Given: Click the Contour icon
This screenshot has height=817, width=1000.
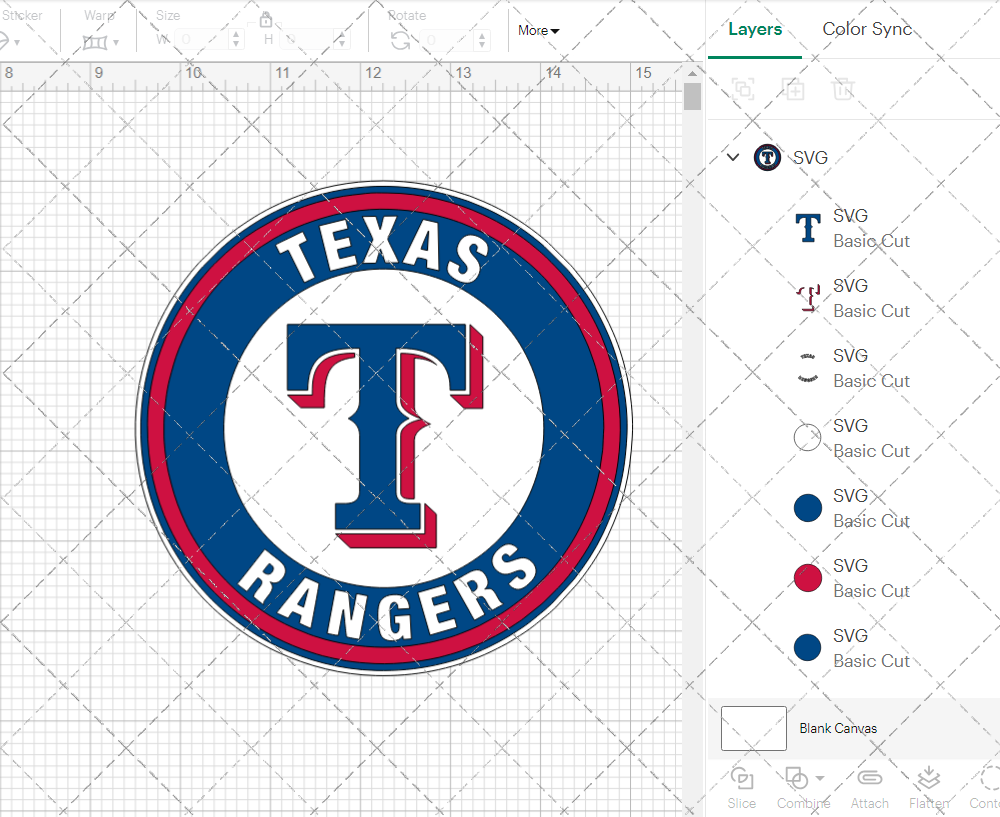Looking at the screenshot, I should pyautogui.click(x=988, y=778).
